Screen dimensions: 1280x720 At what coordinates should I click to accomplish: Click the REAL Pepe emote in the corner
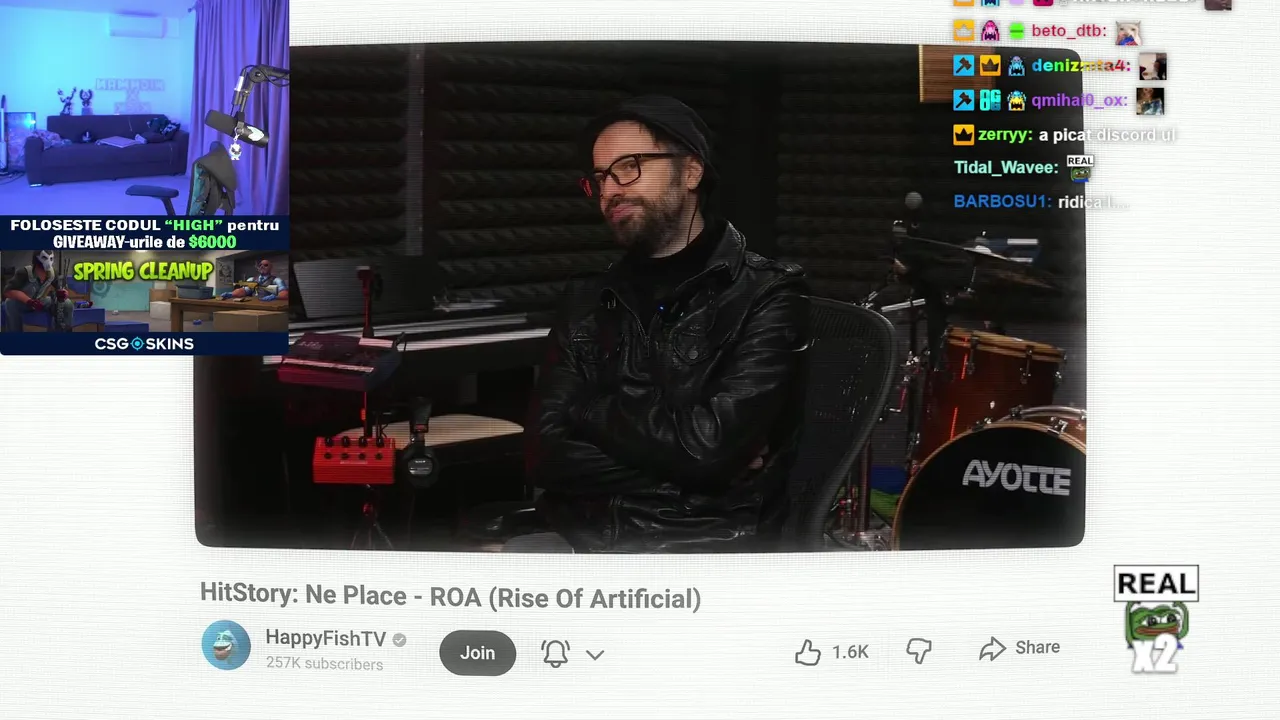[1156, 620]
